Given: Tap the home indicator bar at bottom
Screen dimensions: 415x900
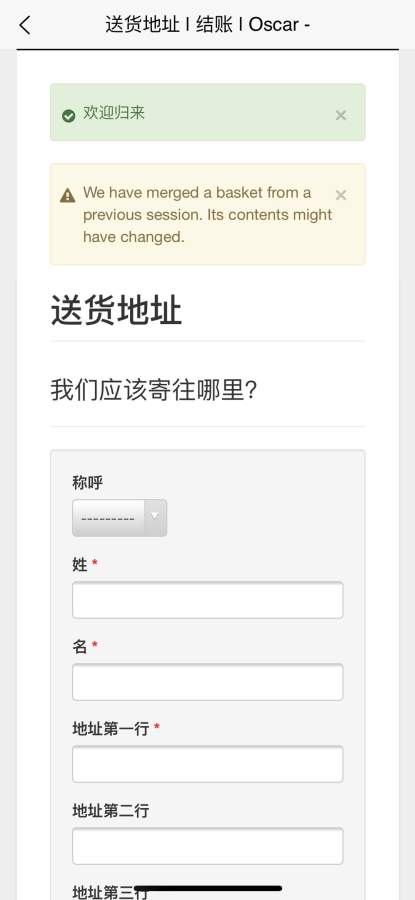Looking at the screenshot, I should 208,889.
